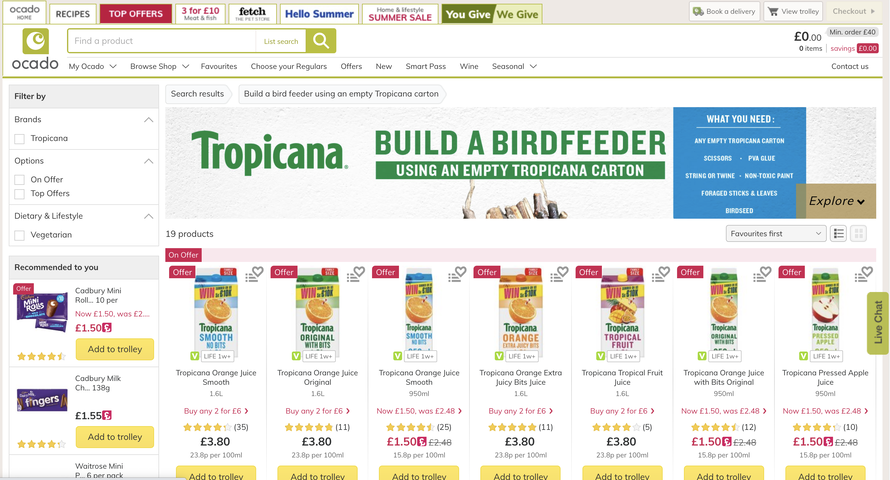Screen dimensions: 890x480
Task: Add Cadbury Mini Rolls to trolley
Action: point(115,349)
